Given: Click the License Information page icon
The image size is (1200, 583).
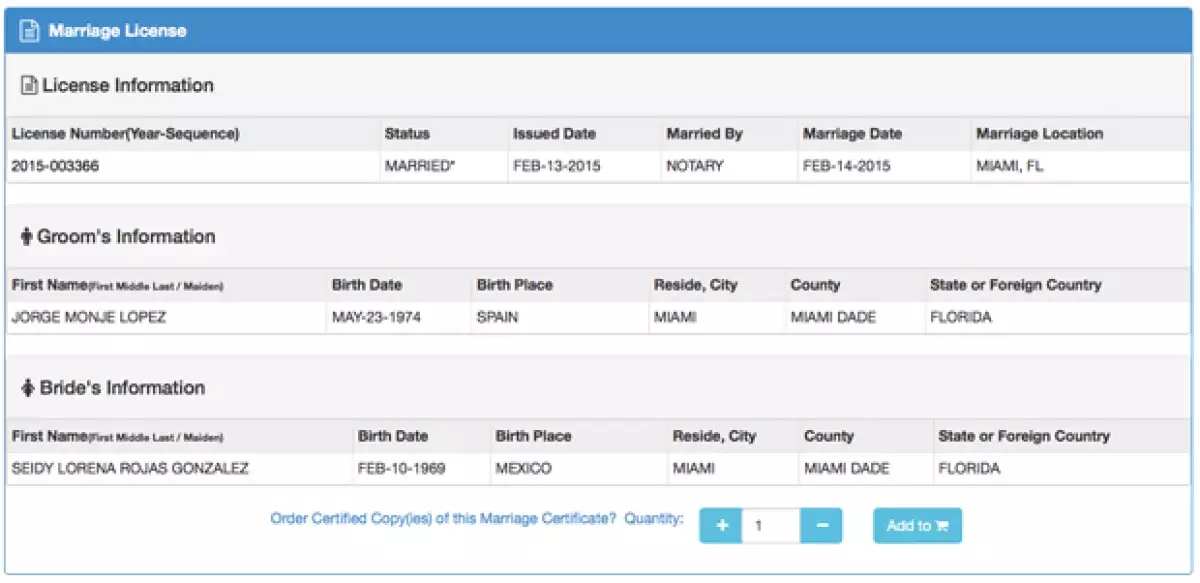Looking at the screenshot, I should click(x=28, y=86).
